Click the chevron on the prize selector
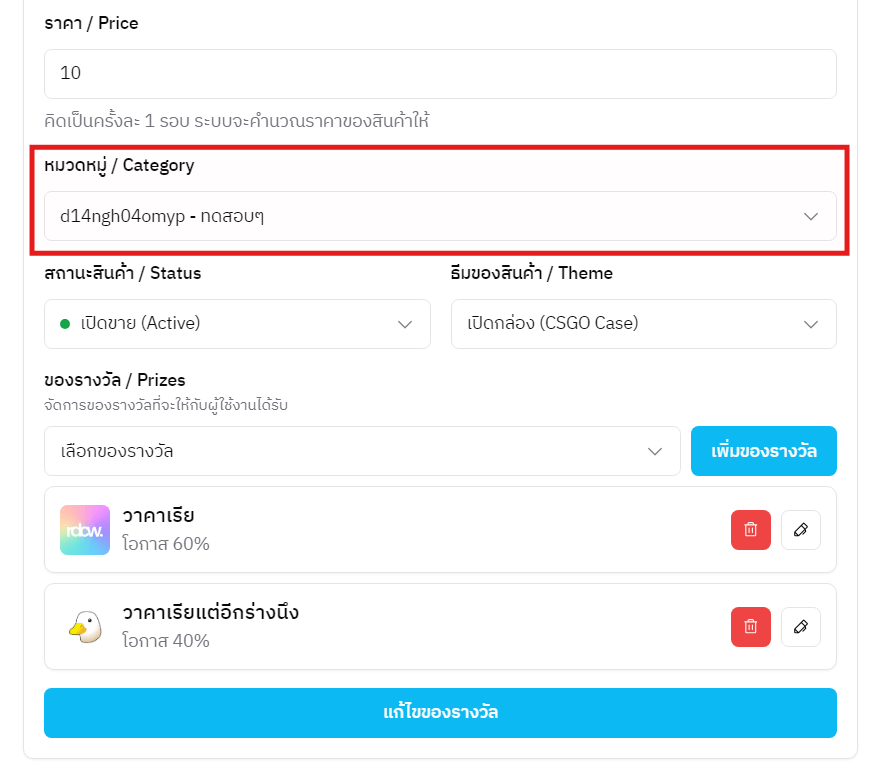The image size is (880, 780). [x=655, y=451]
